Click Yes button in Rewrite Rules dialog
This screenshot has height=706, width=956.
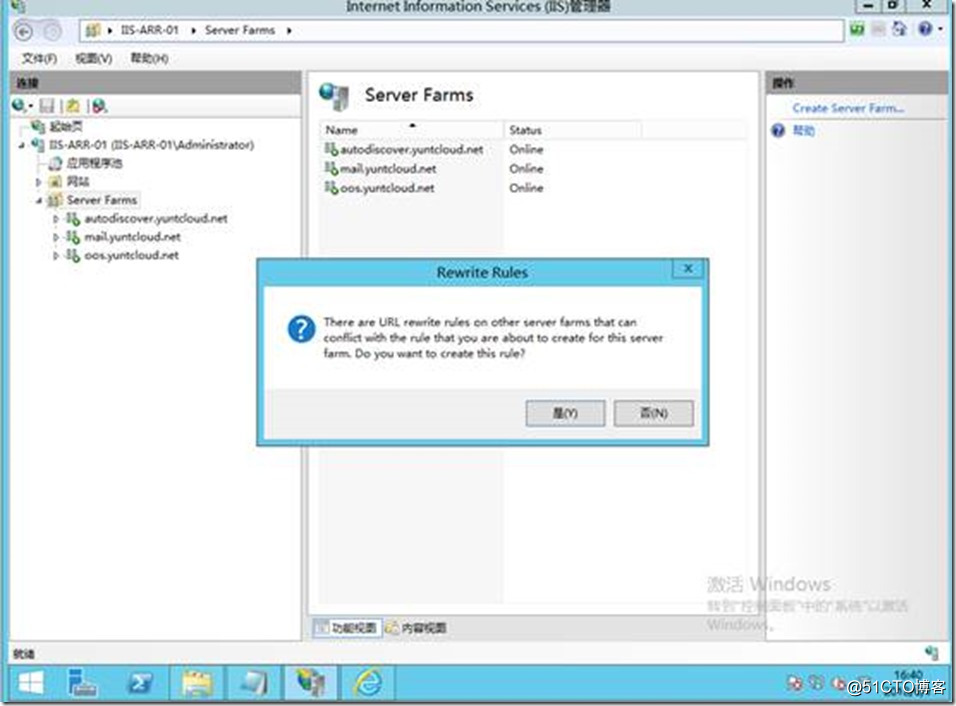click(565, 413)
